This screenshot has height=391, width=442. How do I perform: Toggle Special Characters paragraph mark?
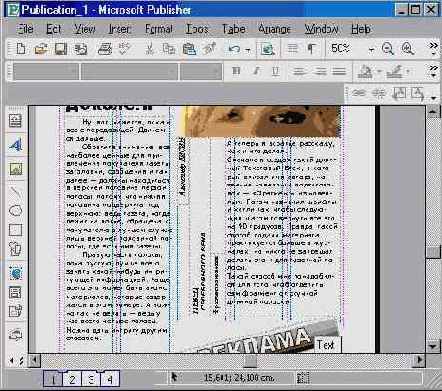point(311,49)
